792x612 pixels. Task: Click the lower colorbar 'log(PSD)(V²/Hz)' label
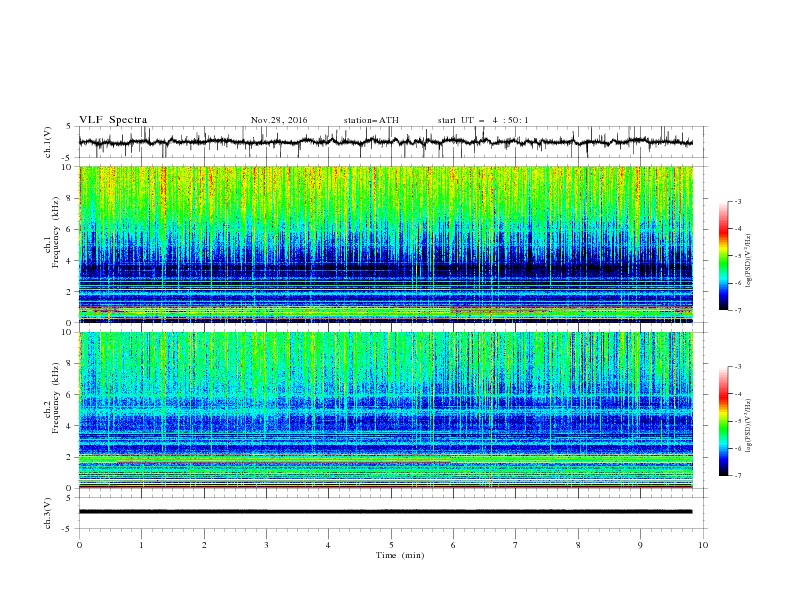coord(749,425)
